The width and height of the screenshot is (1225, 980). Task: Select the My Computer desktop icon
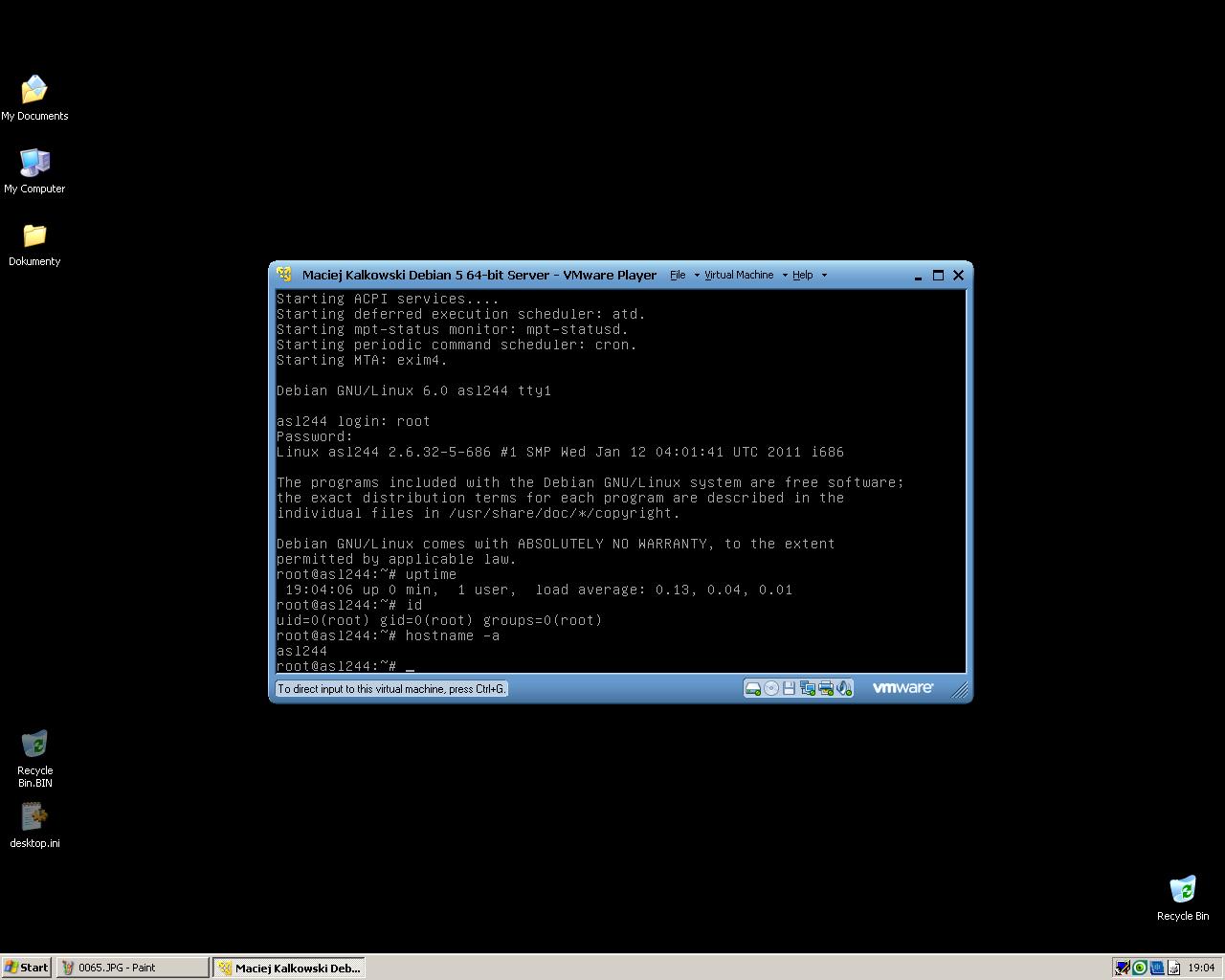pos(34,170)
